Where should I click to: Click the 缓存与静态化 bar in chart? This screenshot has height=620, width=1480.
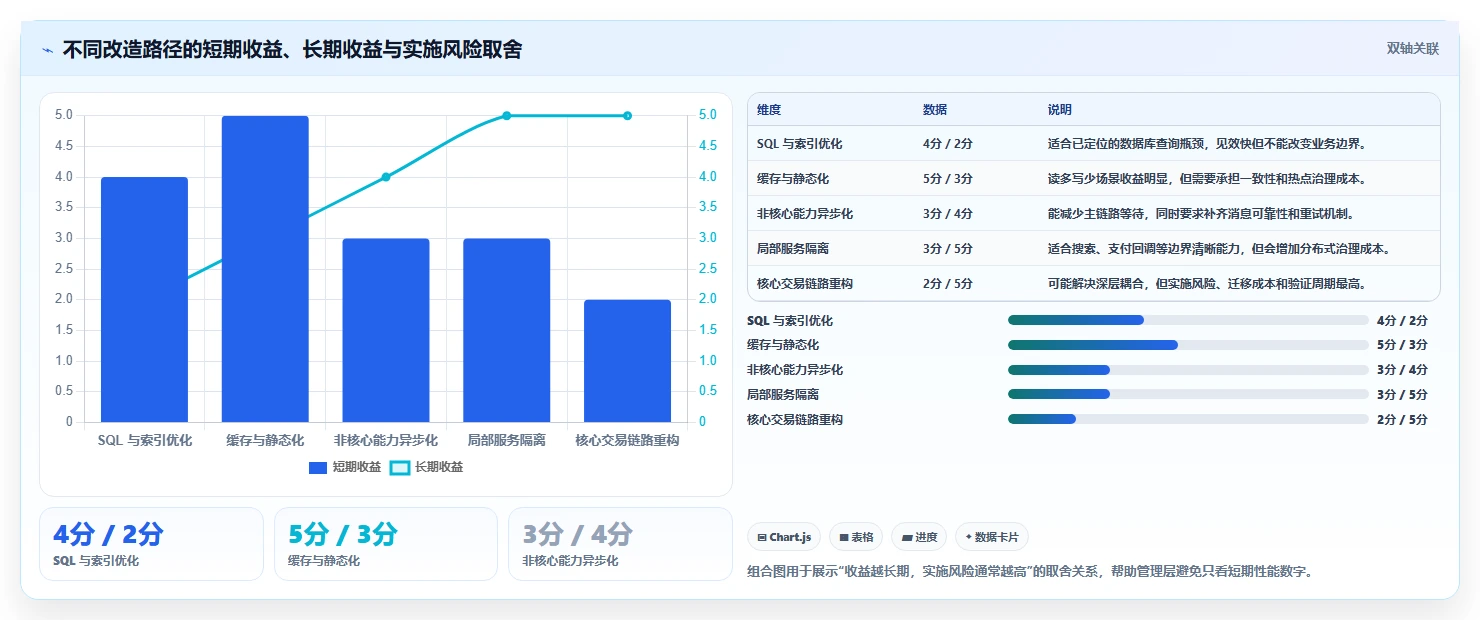click(265, 269)
